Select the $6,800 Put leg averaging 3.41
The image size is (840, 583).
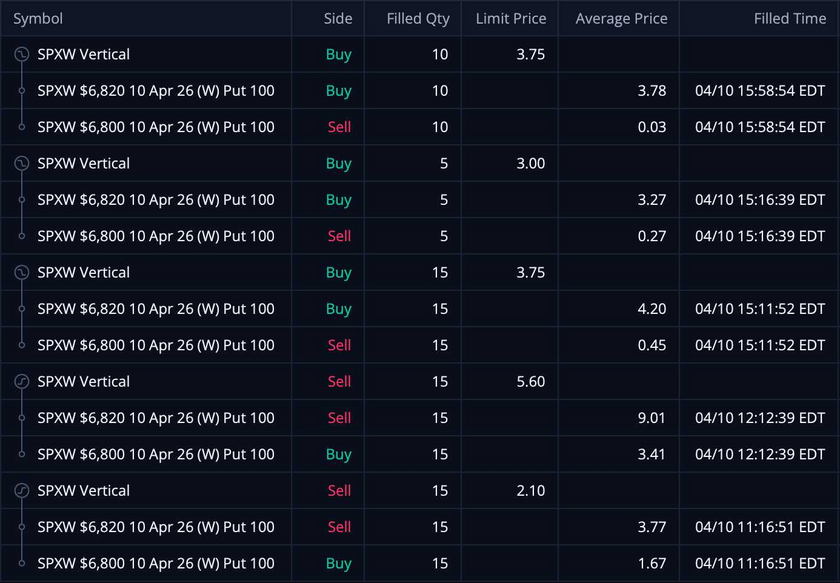click(x=155, y=455)
